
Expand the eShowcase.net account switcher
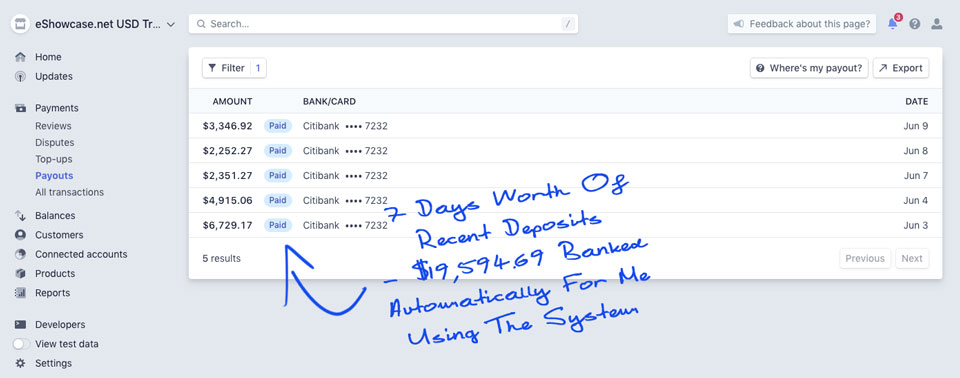pos(93,25)
